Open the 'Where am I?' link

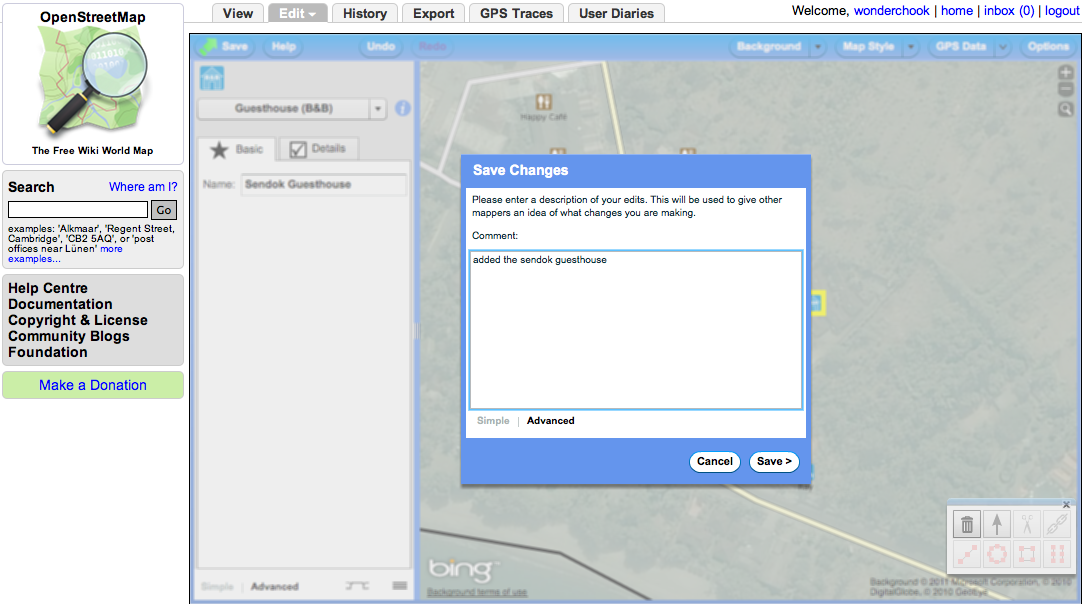pos(143,187)
